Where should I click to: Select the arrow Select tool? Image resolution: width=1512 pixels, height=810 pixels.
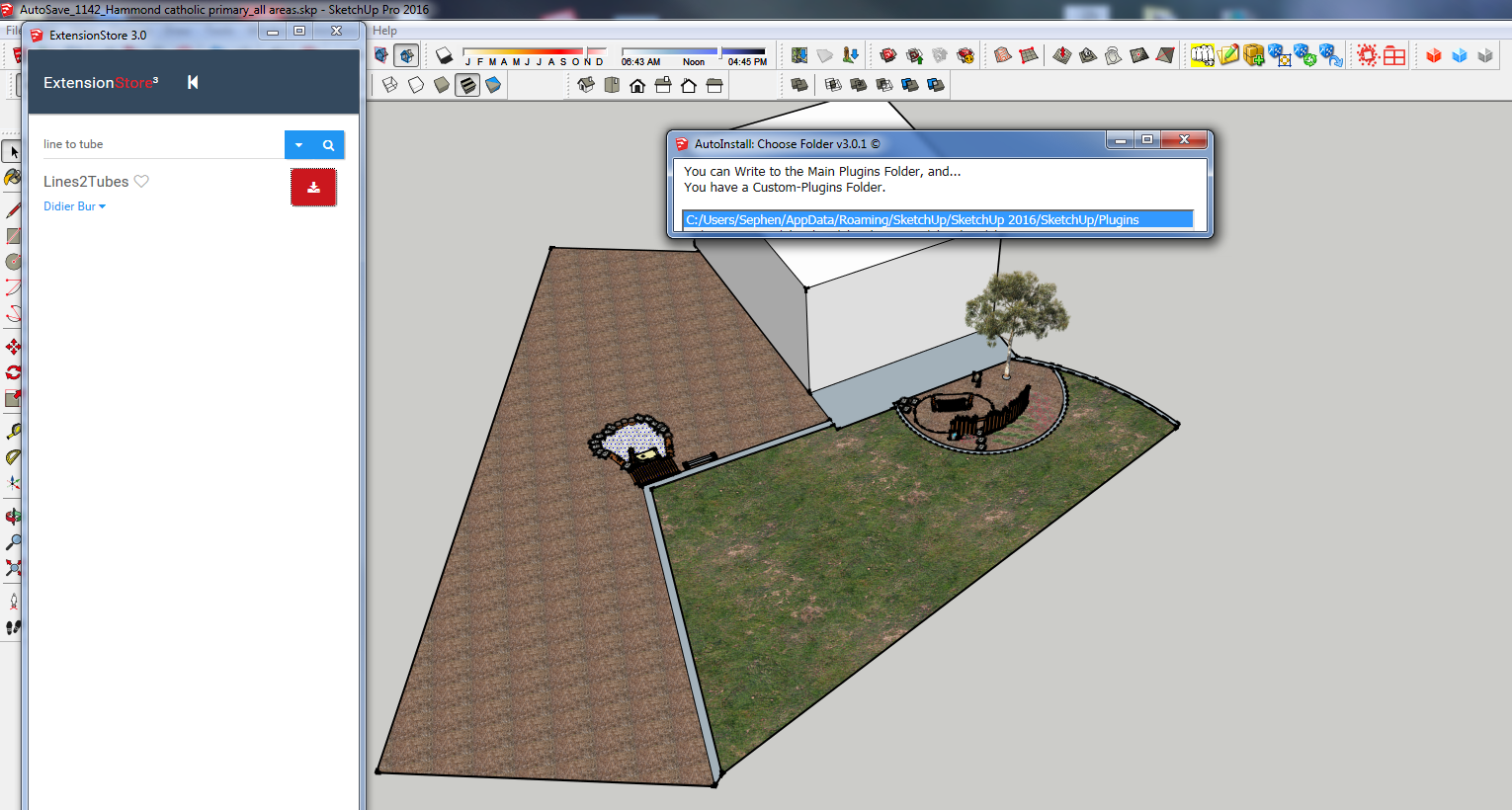13,152
